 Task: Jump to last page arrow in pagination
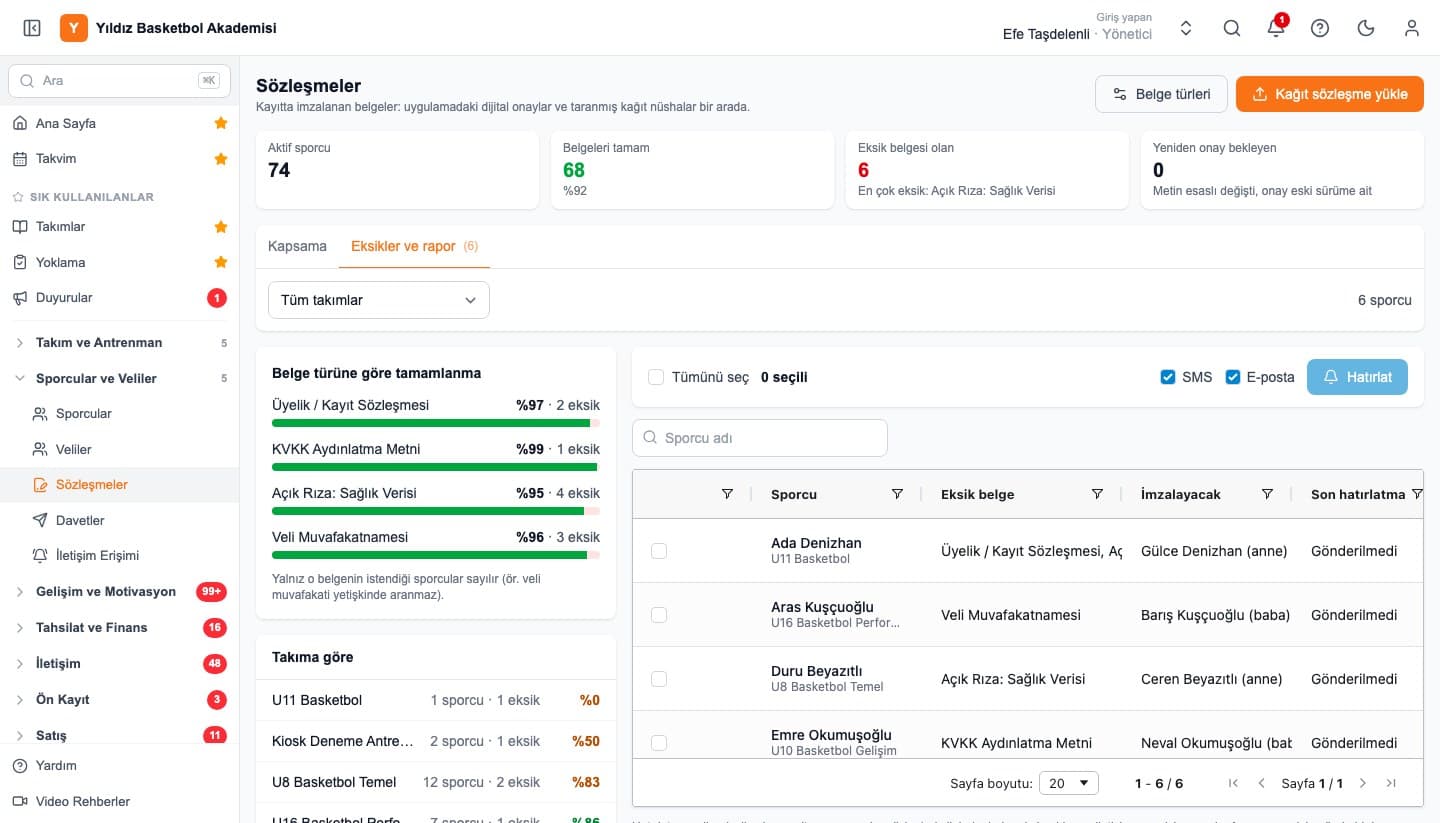pos(1391,783)
